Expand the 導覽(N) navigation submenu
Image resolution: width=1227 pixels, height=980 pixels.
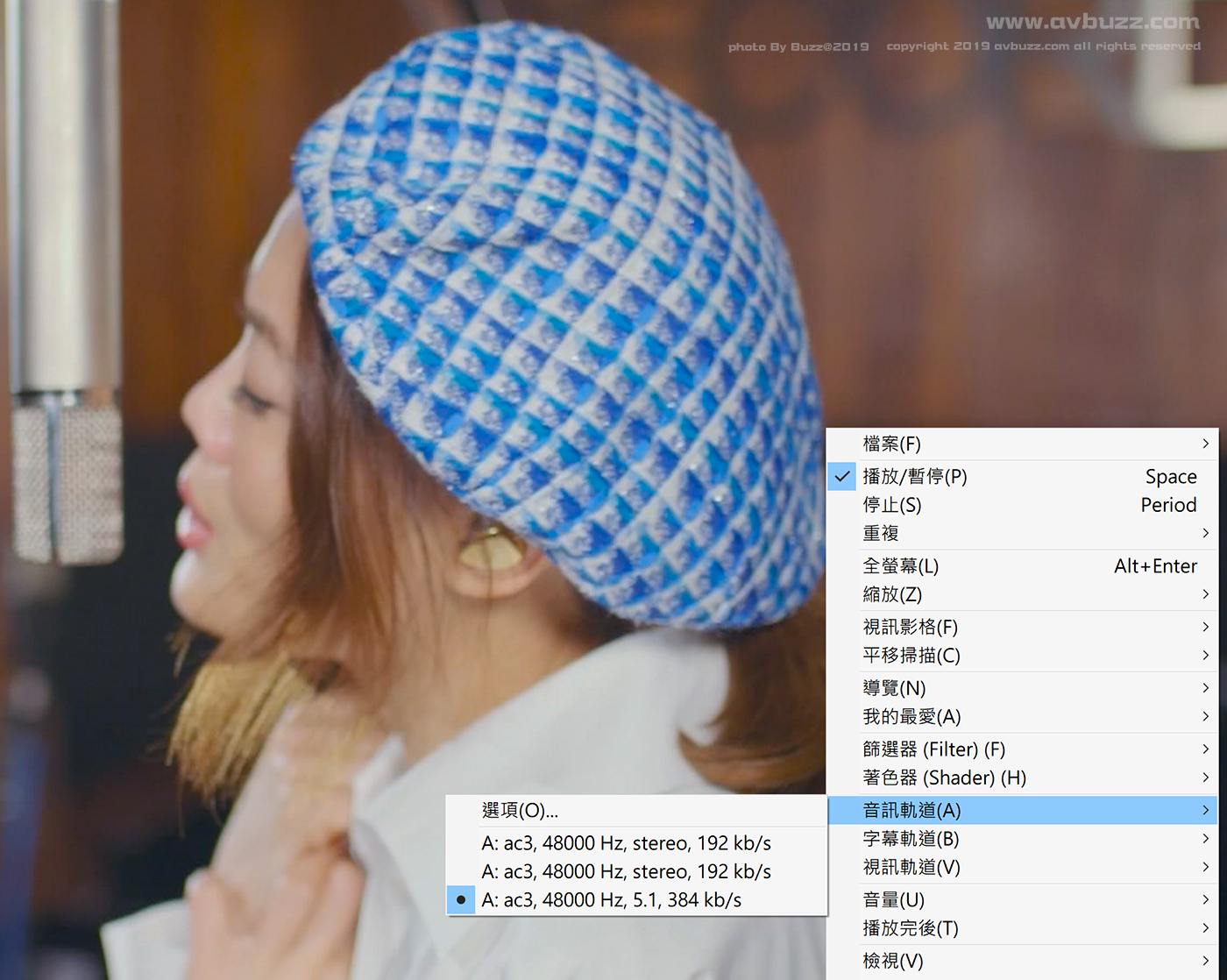click(894, 688)
